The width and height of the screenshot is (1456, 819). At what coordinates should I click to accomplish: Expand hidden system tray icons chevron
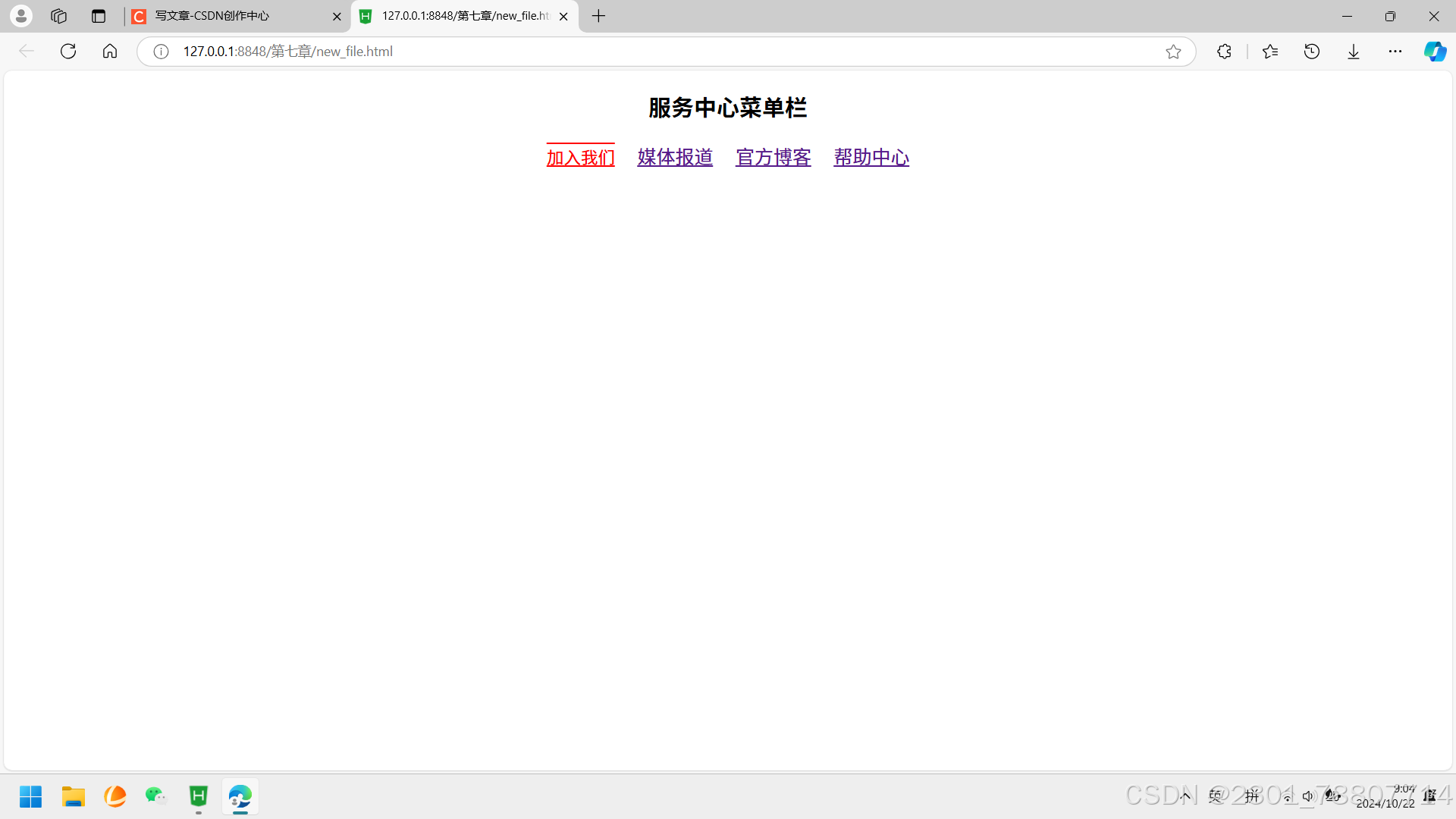click(x=1185, y=795)
